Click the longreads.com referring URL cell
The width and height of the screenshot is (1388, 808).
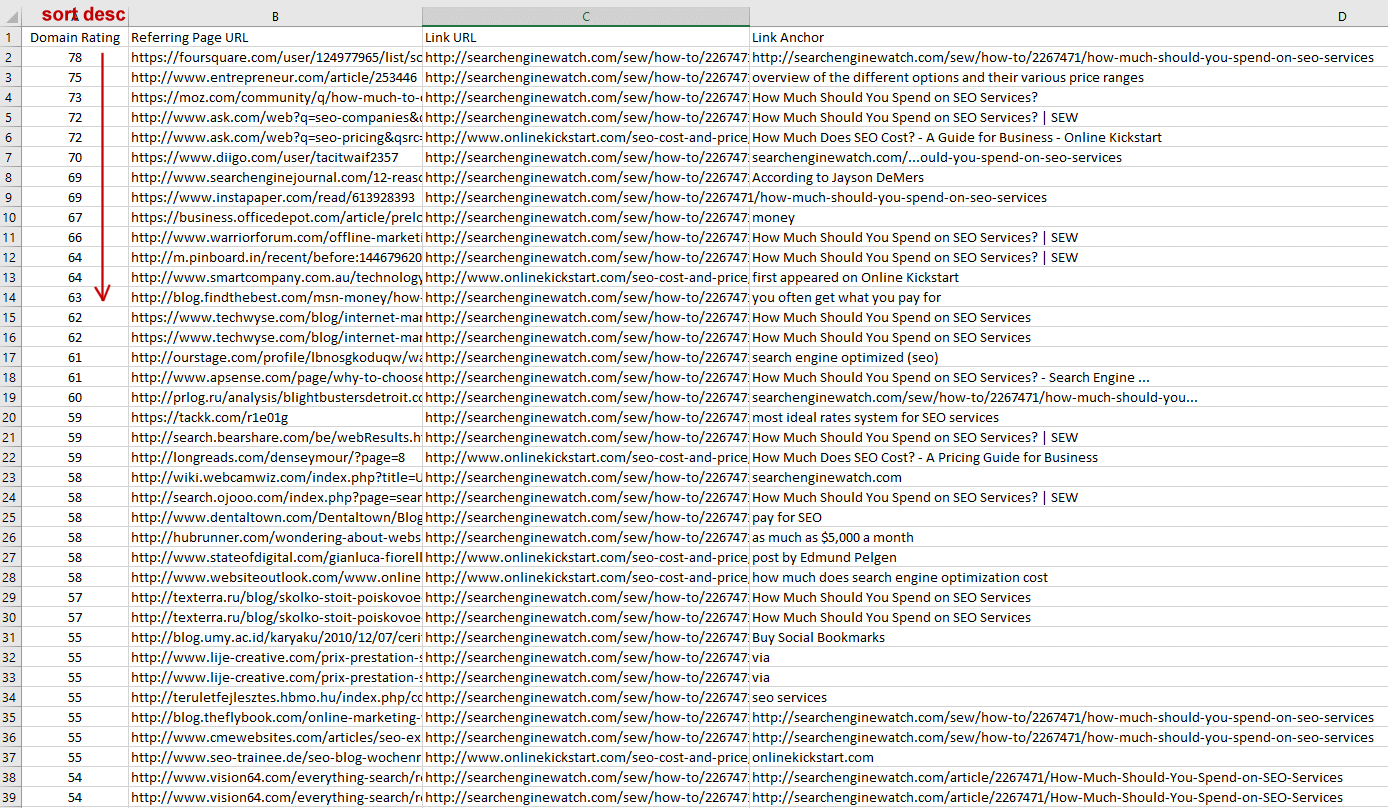(275, 457)
